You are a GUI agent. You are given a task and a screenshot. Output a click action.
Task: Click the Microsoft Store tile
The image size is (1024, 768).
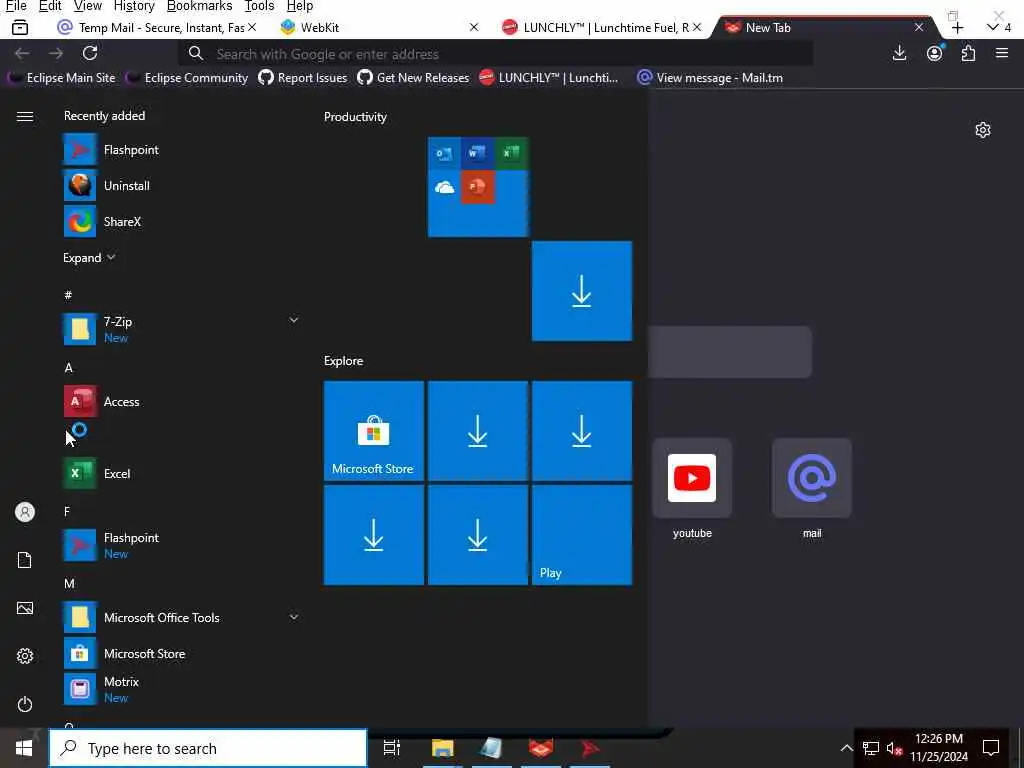(374, 431)
